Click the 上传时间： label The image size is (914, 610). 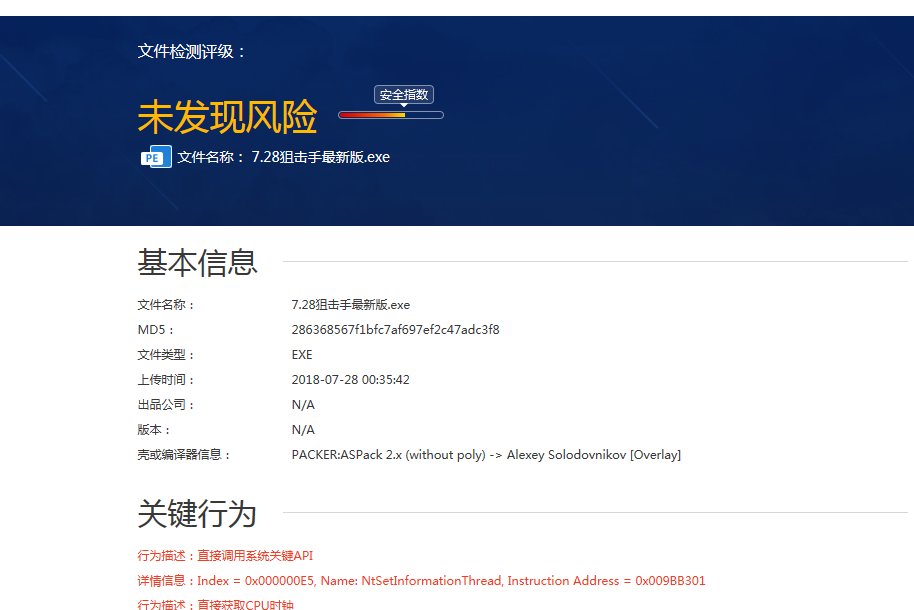166,380
